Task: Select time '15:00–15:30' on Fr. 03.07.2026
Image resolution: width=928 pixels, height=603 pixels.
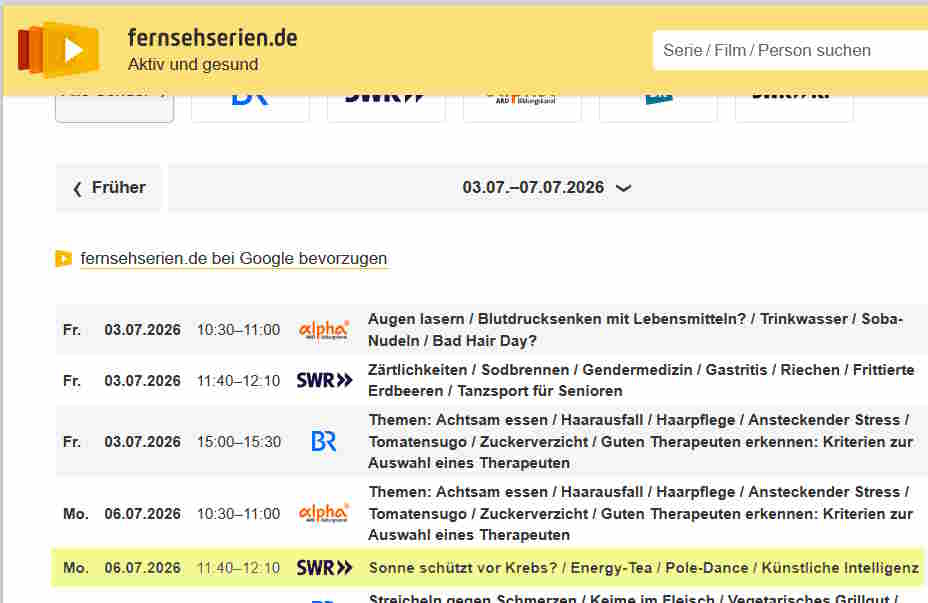Action: pos(239,442)
